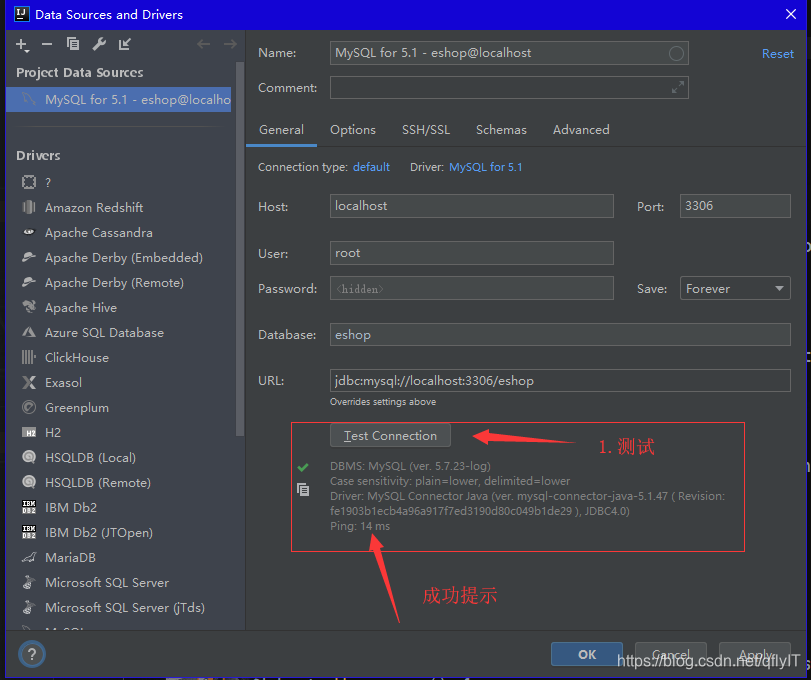Confirm with the OK button

pyautogui.click(x=587, y=655)
